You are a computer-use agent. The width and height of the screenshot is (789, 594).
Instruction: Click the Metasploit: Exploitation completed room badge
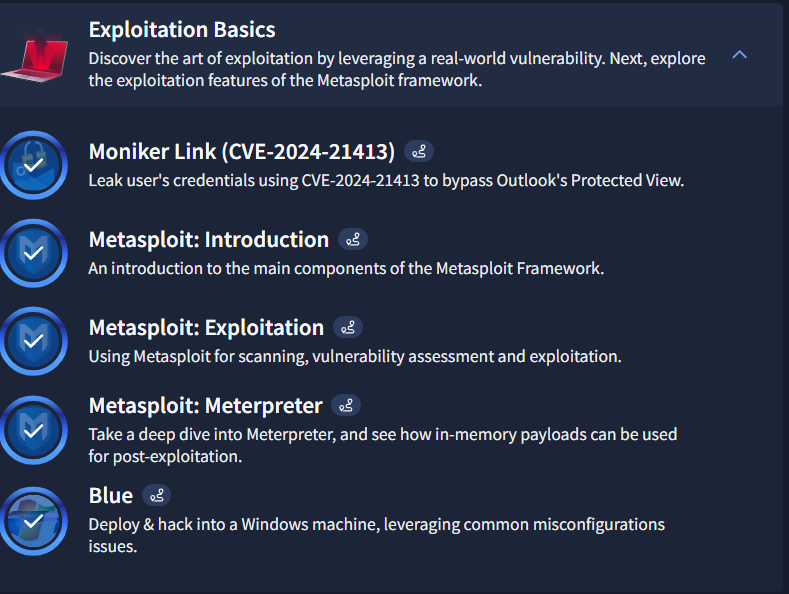(33, 341)
